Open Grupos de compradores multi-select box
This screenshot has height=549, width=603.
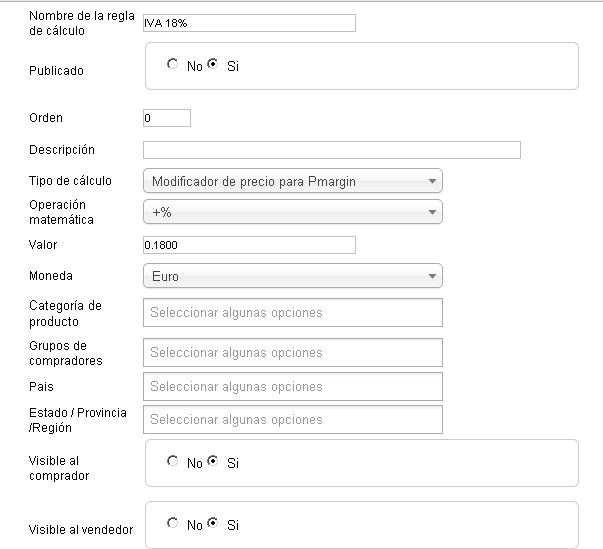coord(293,353)
